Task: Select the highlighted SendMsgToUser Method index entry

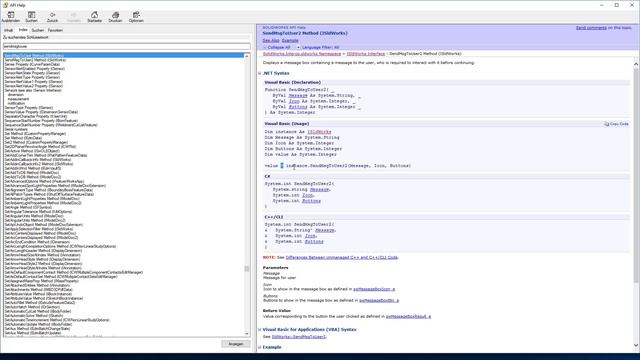Action: coord(124,56)
